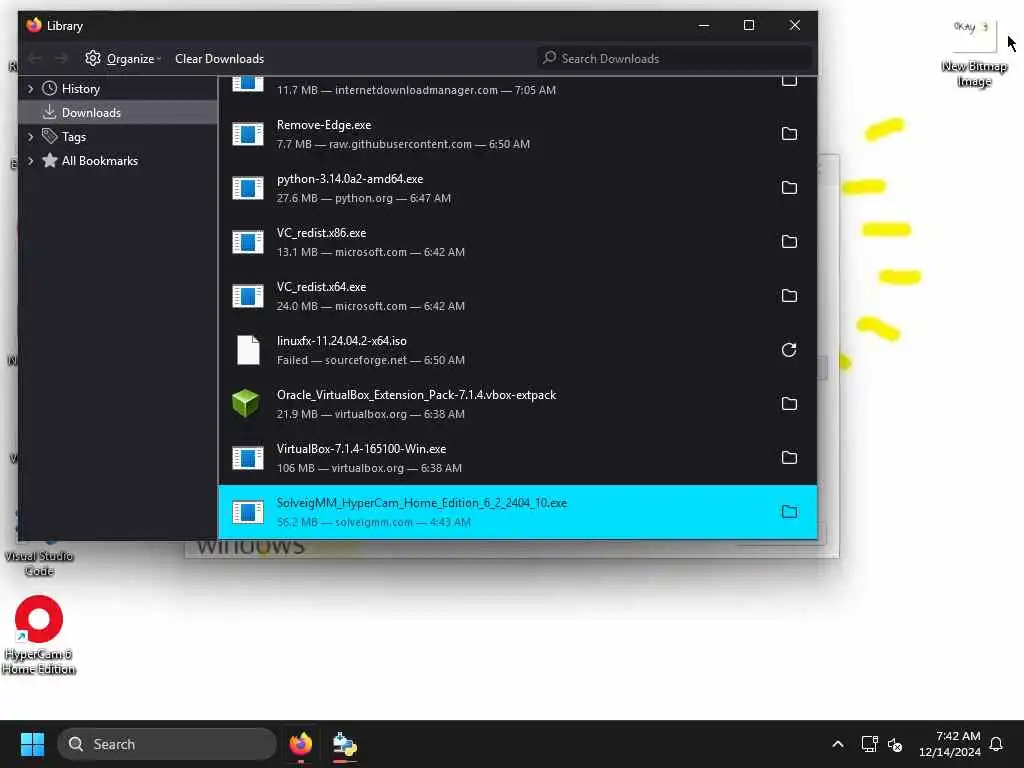
Task: Open folder for the internetdownloadmanager.com download
Action: click(789, 82)
